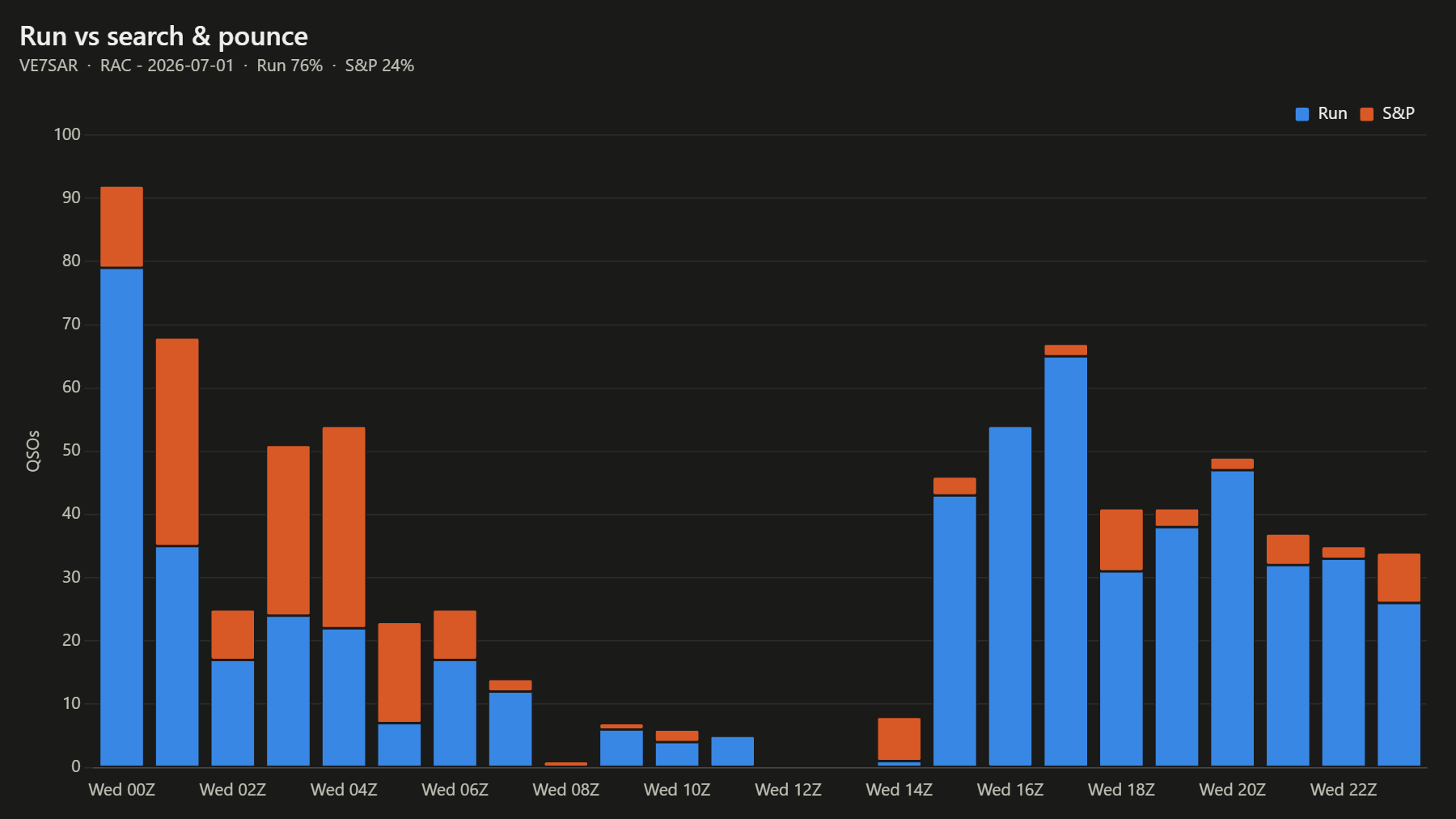Click the 'QSOs' y-axis label
This screenshot has width=1456, height=819.
tap(33, 451)
